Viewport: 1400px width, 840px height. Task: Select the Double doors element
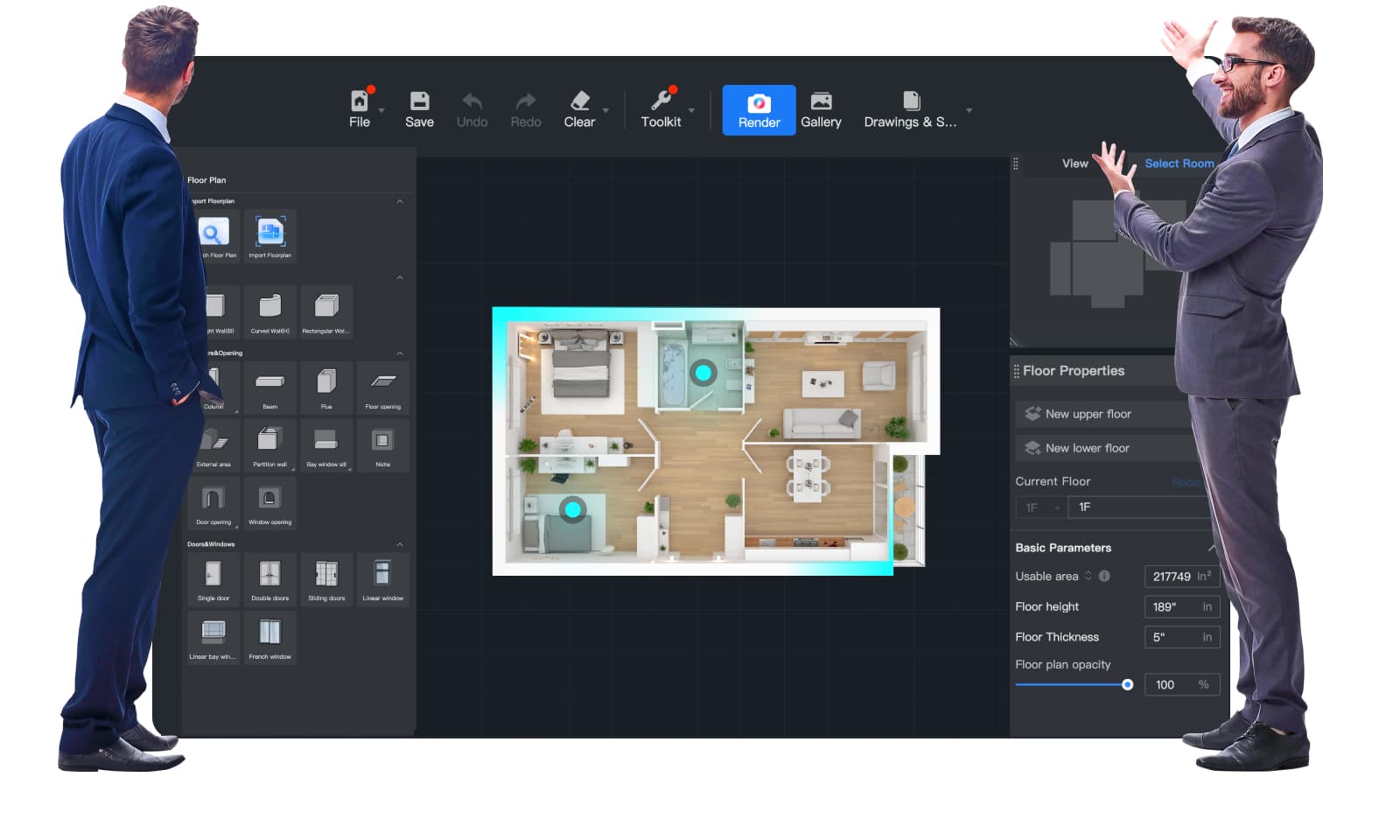coord(269,579)
